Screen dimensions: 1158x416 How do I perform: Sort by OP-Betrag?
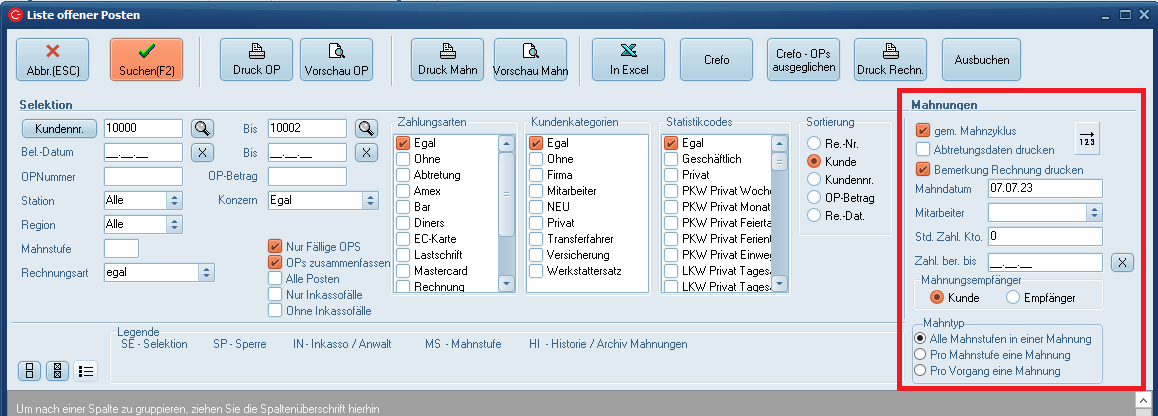(814, 198)
